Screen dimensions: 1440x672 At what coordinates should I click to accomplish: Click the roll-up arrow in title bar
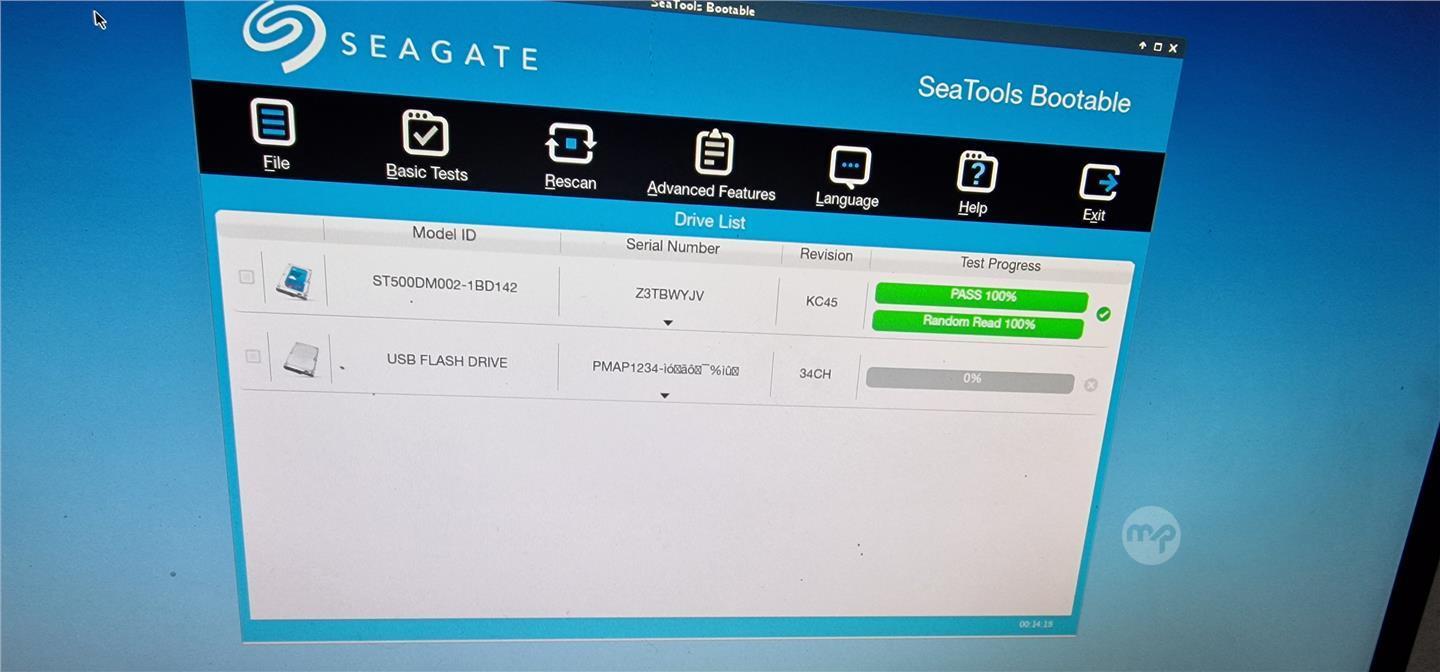[1142, 45]
